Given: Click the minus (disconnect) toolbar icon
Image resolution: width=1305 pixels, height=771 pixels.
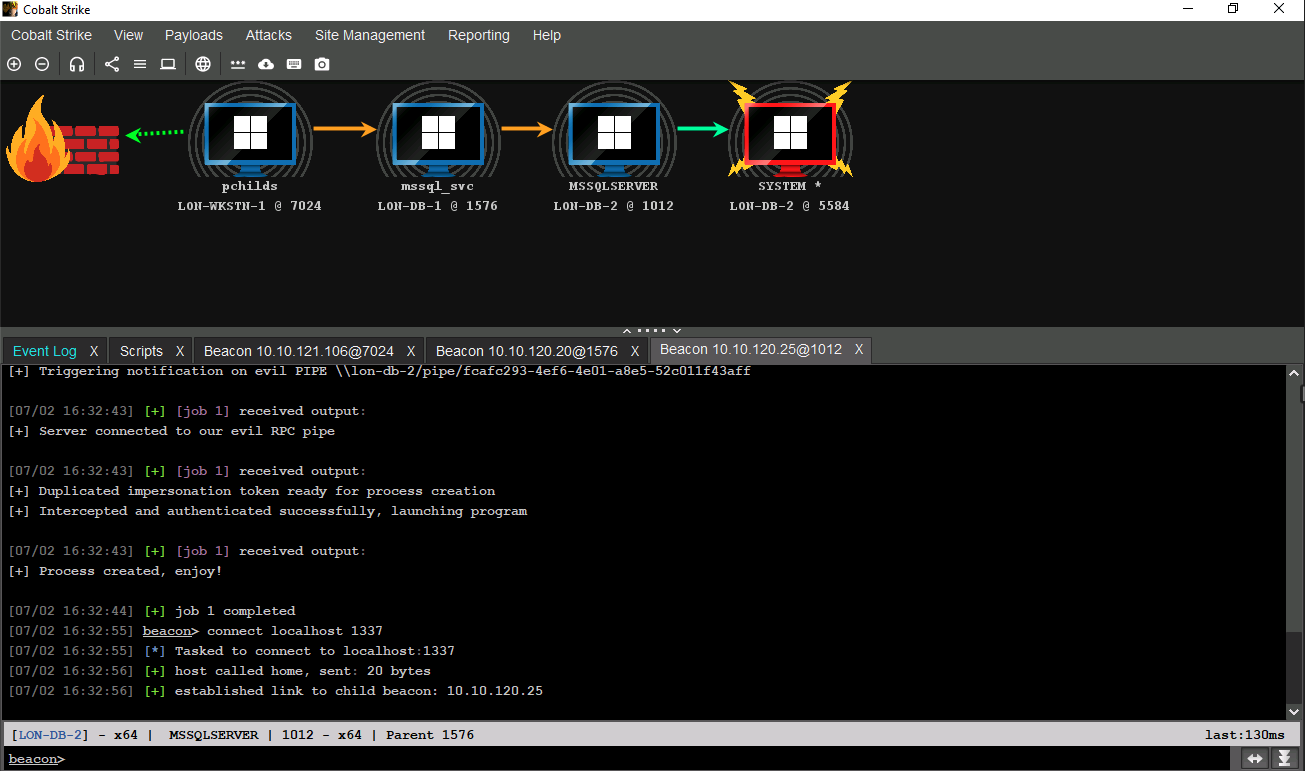Looking at the screenshot, I should point(42,64).
